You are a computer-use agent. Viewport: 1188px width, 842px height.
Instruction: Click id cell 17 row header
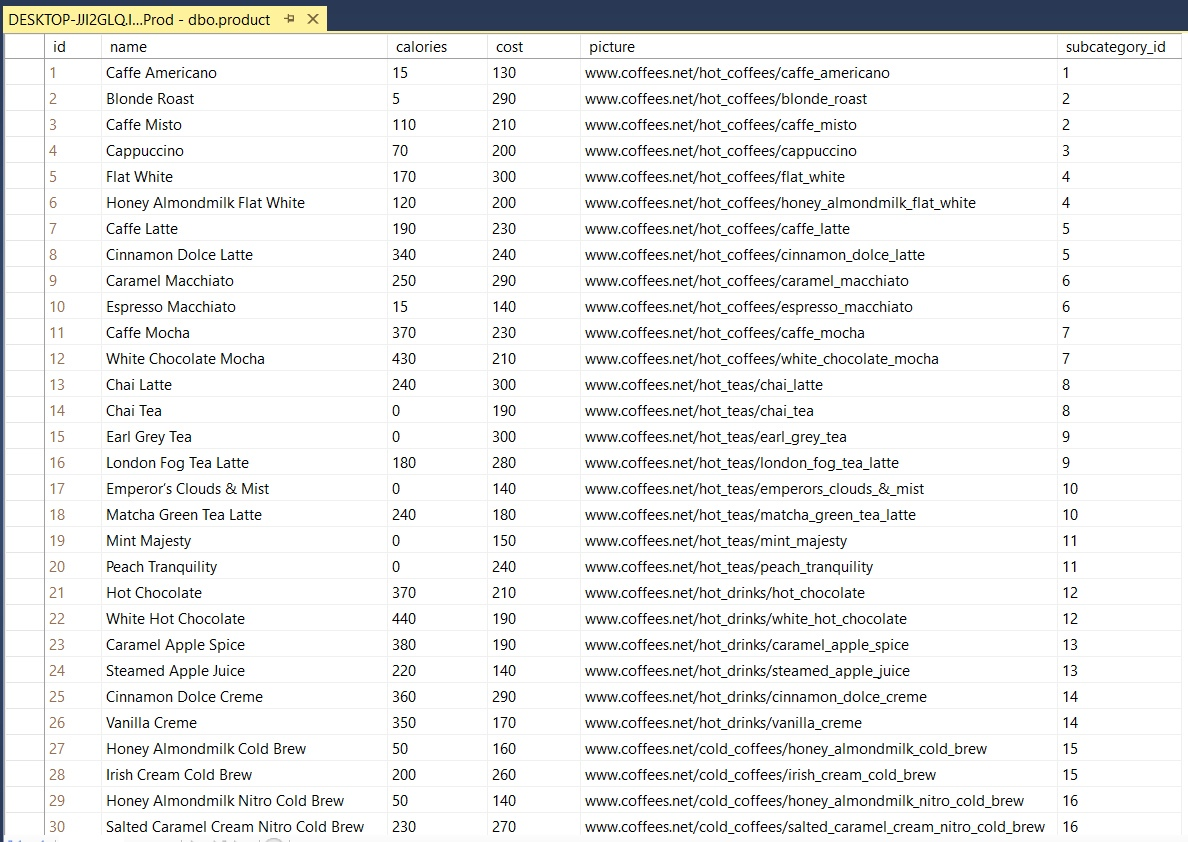73,489
